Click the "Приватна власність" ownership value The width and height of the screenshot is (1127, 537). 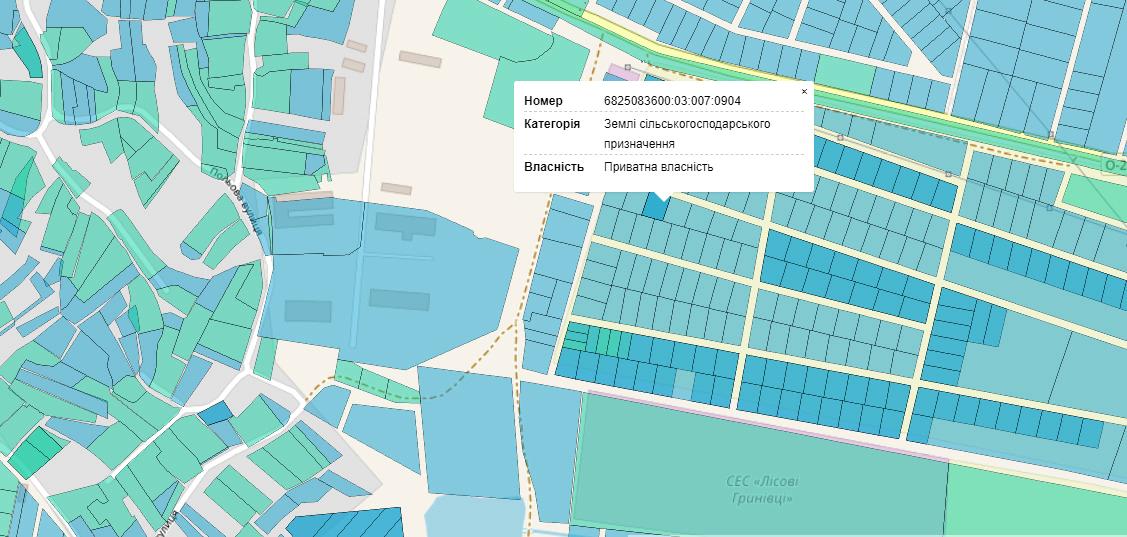pos(658,167)
